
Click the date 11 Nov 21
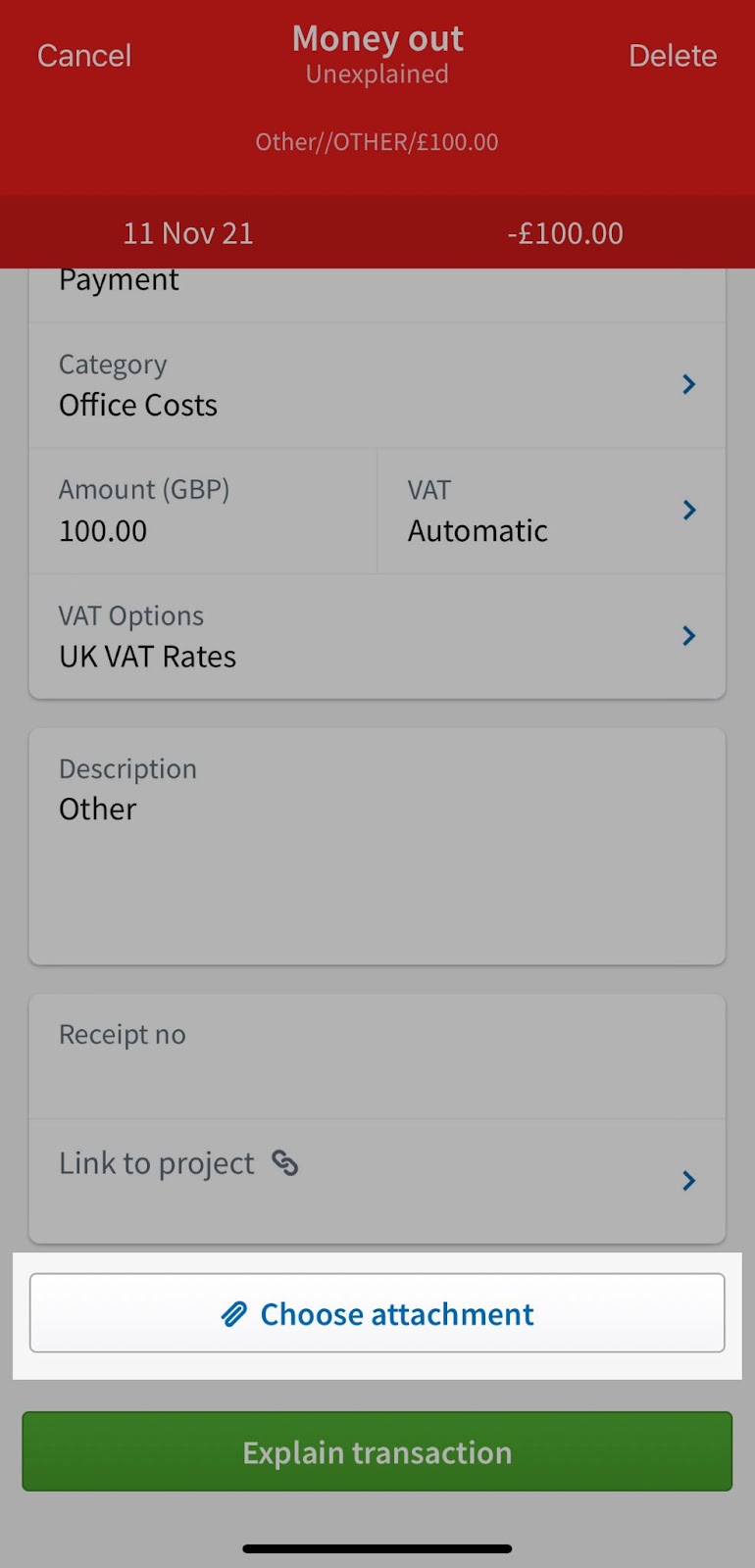[188, 232]
